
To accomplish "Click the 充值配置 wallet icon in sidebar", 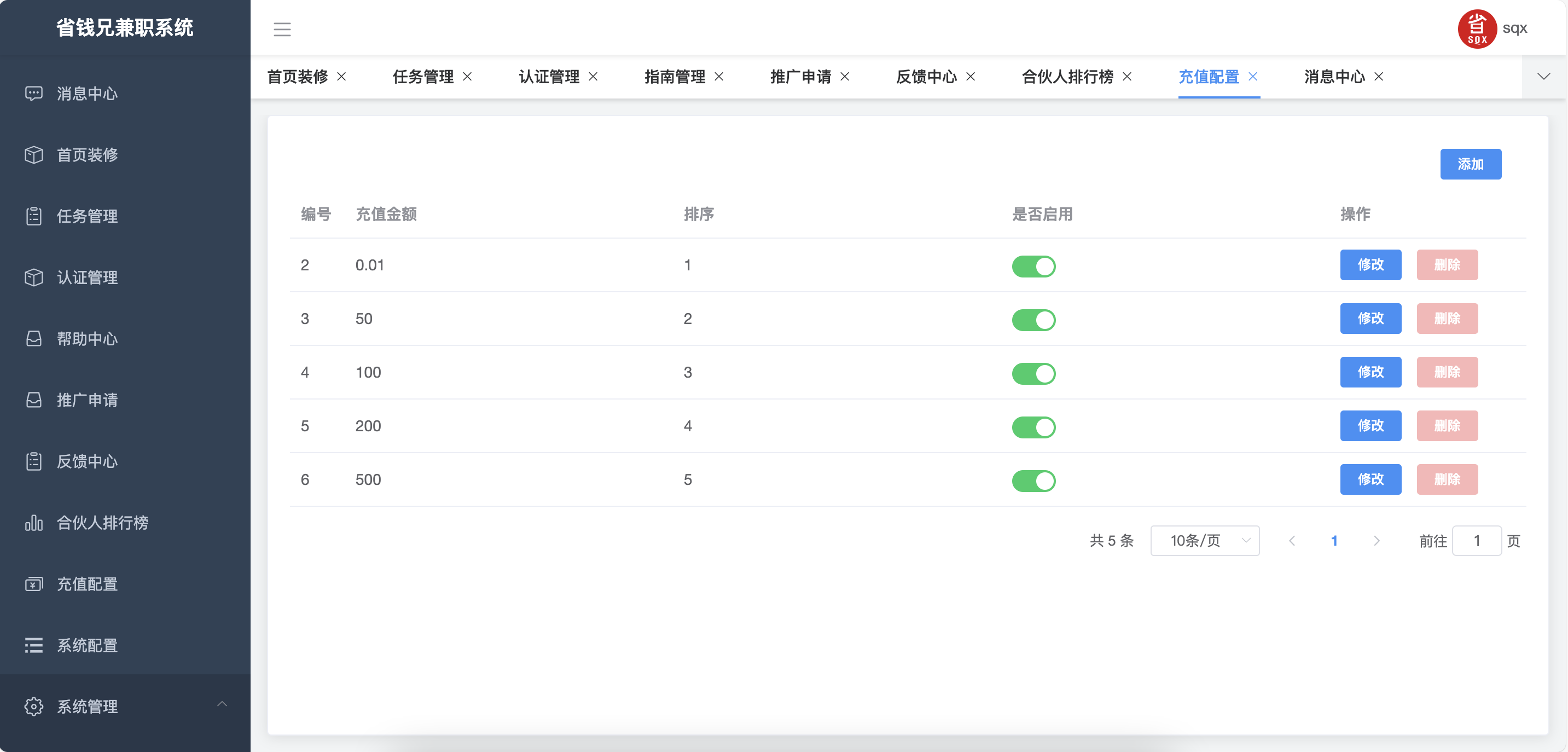I will [x=33, y=584].
